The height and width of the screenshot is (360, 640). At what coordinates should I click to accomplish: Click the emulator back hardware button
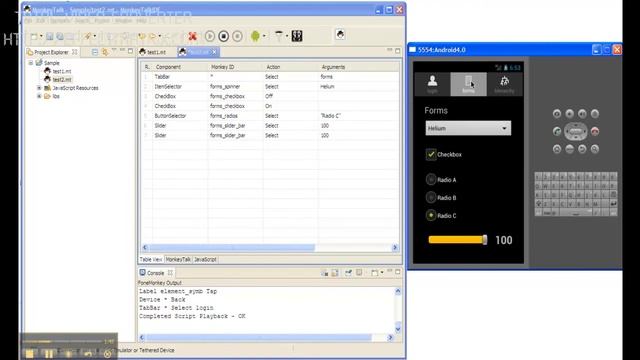point(582,149)
